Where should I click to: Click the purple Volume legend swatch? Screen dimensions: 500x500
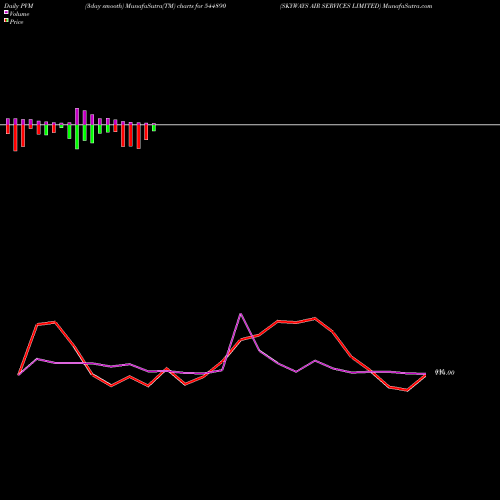click(6, 12)
